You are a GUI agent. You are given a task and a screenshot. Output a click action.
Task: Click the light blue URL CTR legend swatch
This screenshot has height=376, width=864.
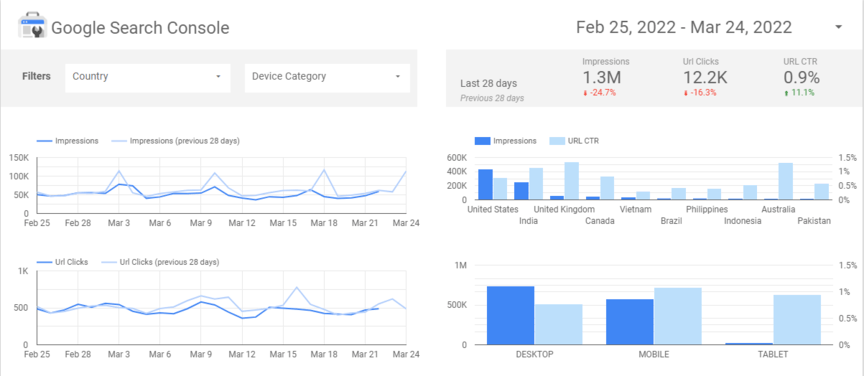point(558,141)
